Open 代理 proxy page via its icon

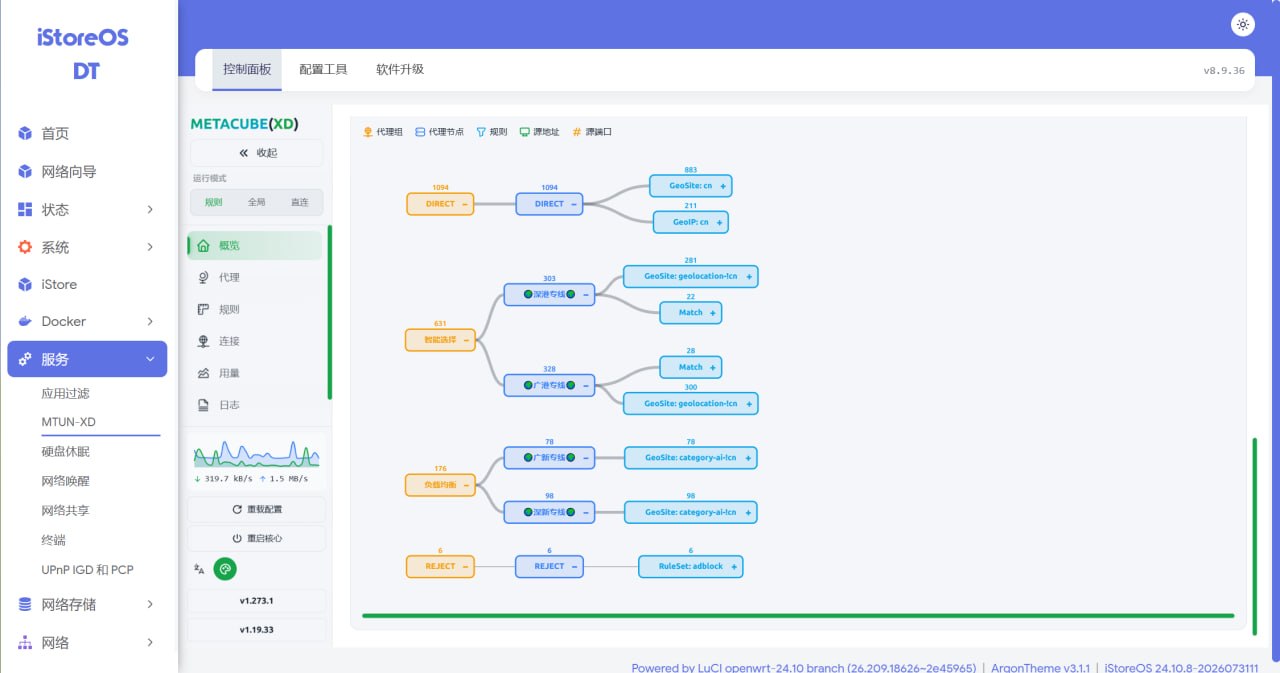click(x=203, y=277)
